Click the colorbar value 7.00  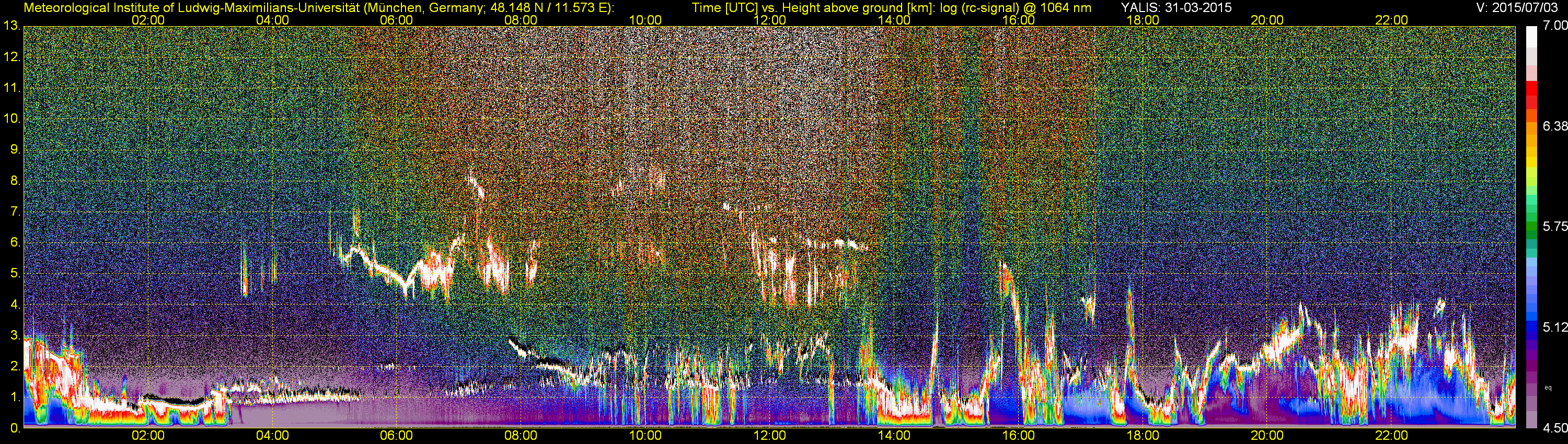coord(1554,26)
